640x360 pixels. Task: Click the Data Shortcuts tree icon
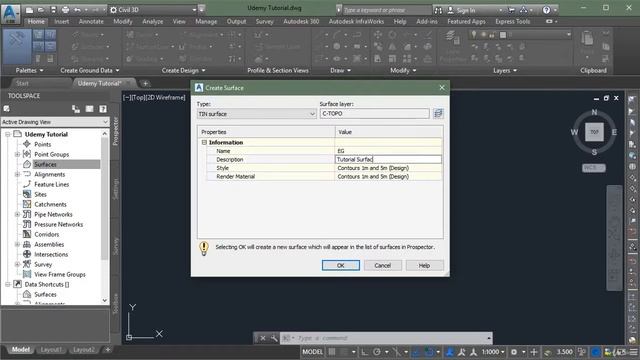18,284
